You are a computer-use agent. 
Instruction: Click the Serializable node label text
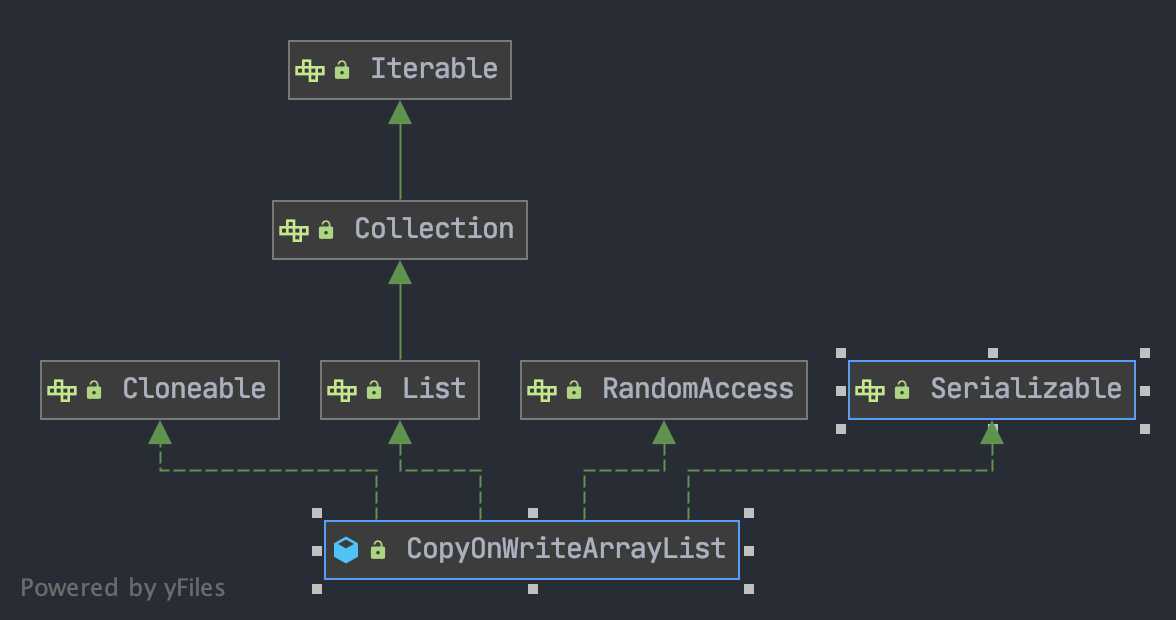coord(1026,389)
